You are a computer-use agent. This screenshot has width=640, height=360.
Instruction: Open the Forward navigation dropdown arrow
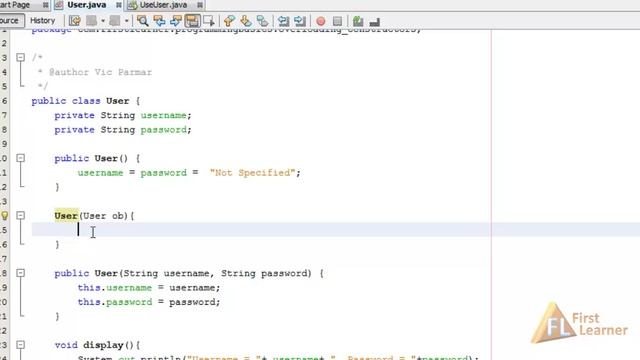[127, 20]
